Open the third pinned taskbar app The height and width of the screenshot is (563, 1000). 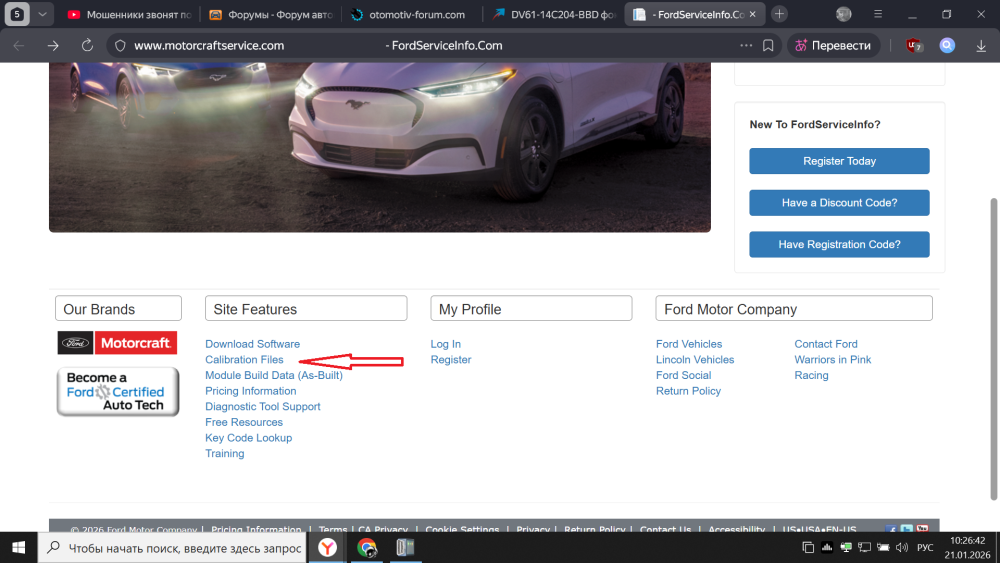pos(405,548)
